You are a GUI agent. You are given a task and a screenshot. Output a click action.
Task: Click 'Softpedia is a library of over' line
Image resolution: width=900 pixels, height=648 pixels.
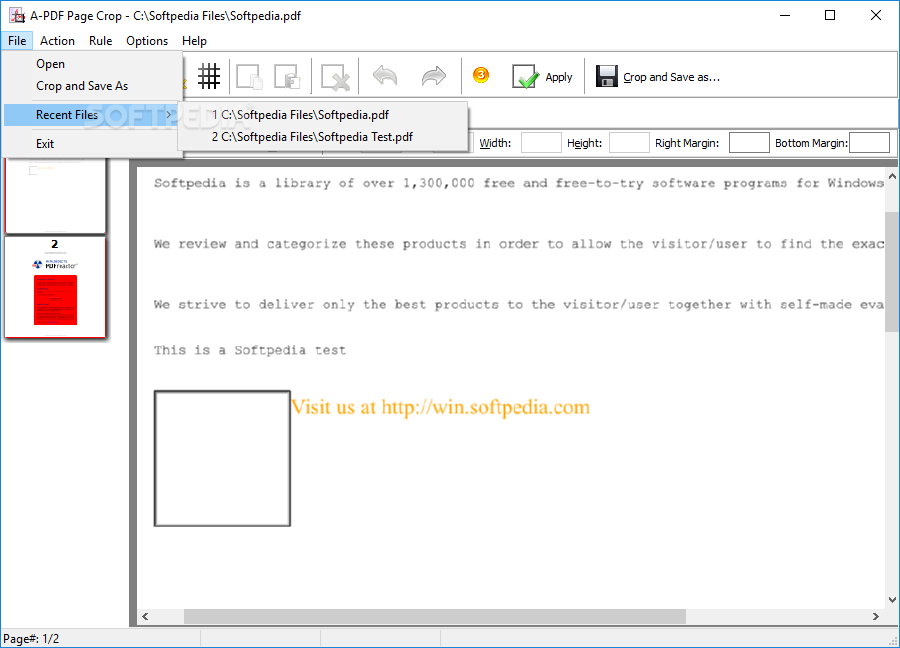519,183
